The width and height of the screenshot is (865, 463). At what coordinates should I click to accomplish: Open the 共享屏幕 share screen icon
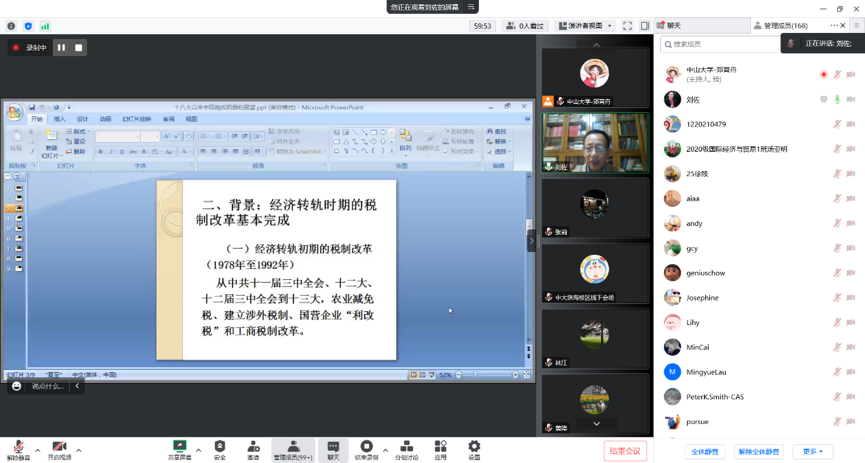pyautogui.click(x=180, y=447)
